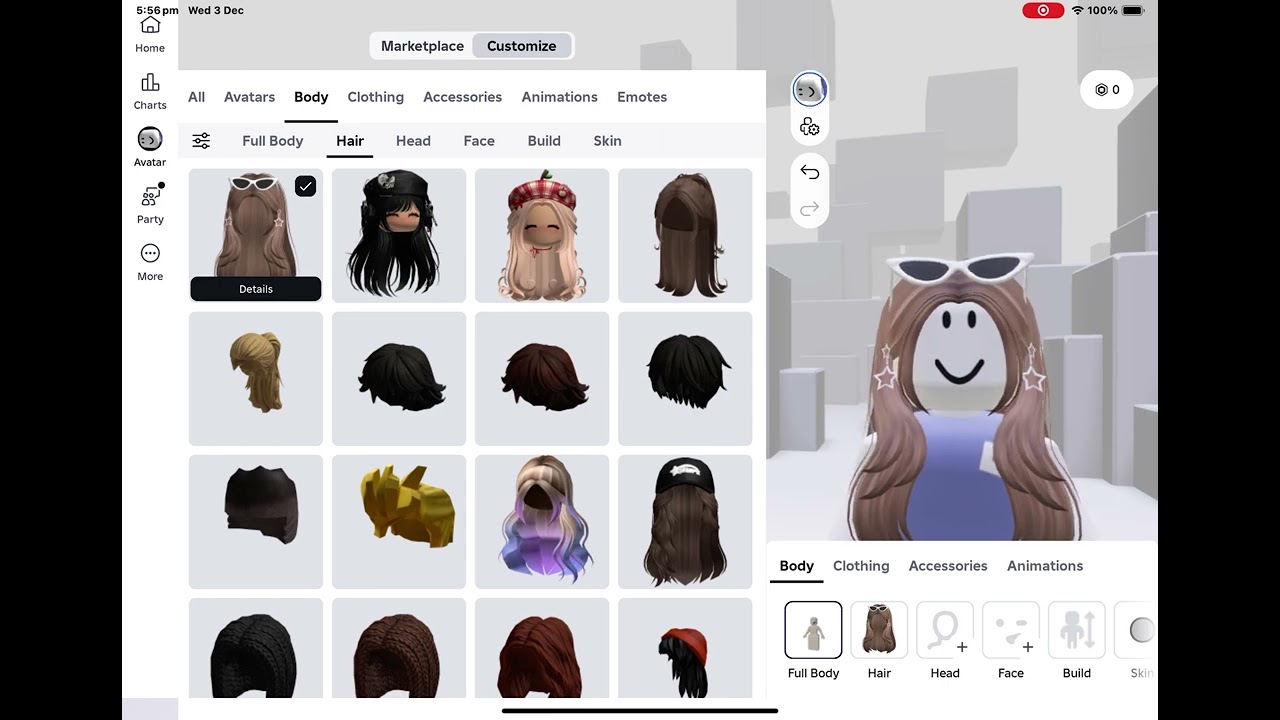Equip the dark brown slicked-back hair
1280x720 pixels.
(256, 522)
